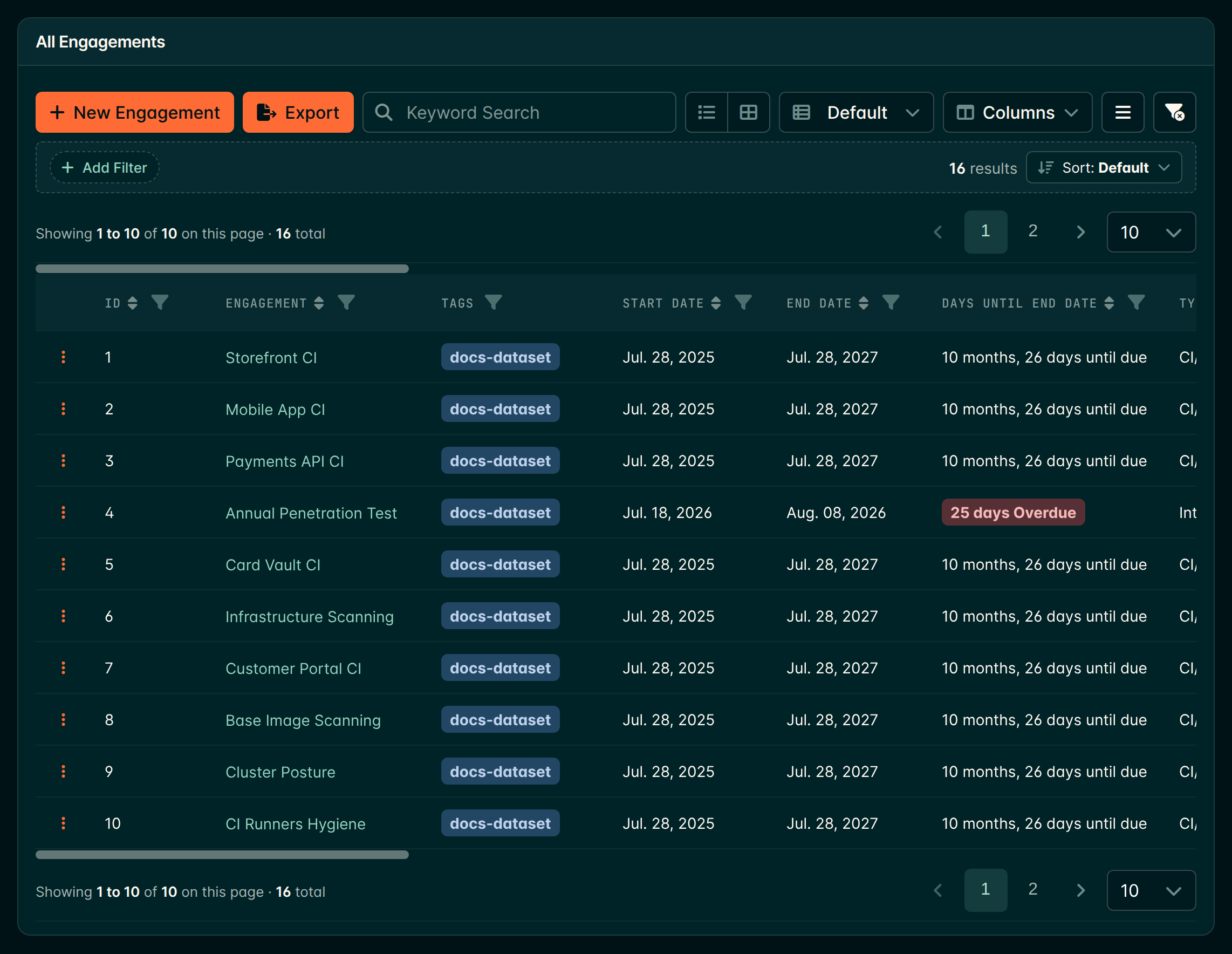Open the hamburger menu button
1232x954 pixels.
point(1123,112)
